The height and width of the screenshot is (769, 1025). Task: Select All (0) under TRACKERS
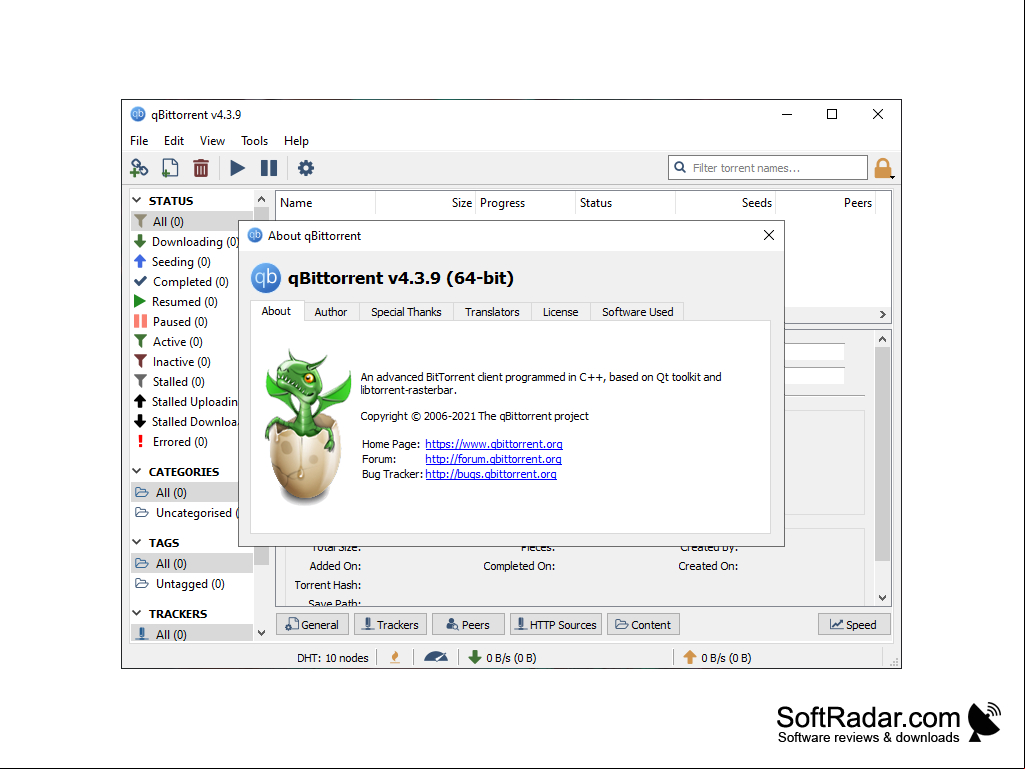[192, 634]
